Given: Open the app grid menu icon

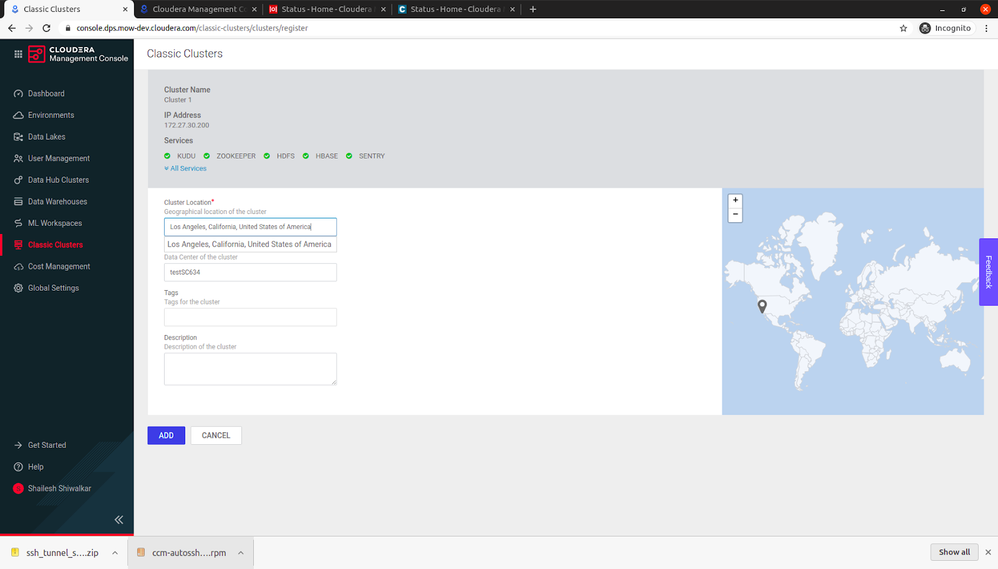Looking at the screenshot, I should [18, 54].
